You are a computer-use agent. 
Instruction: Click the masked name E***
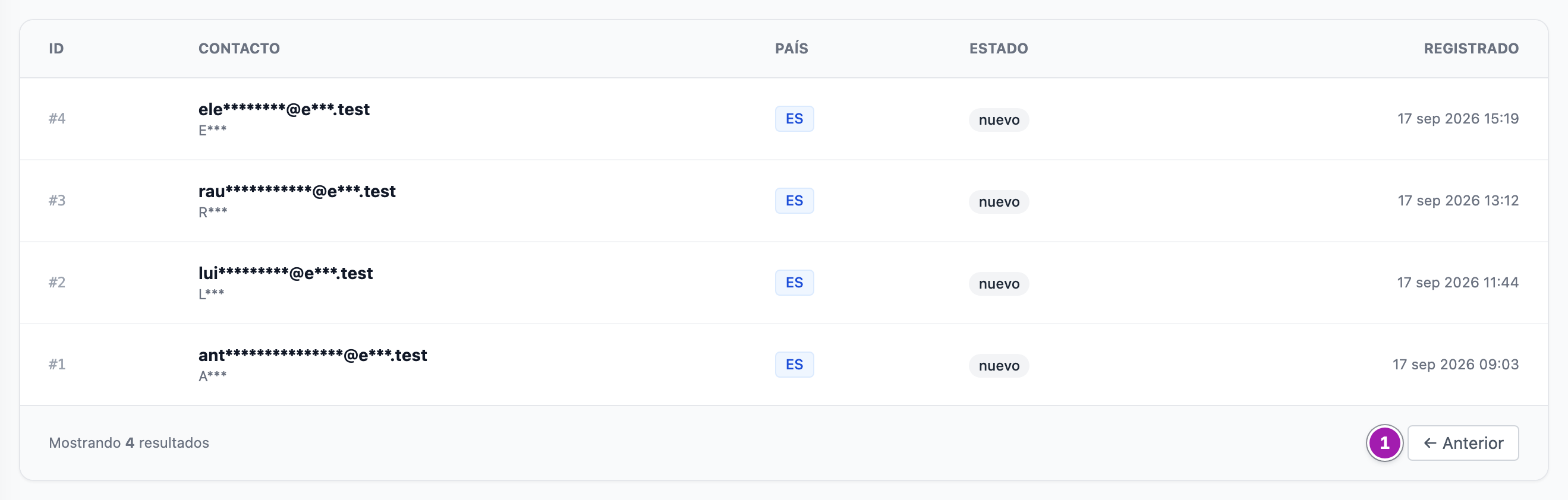coord(212,130)
